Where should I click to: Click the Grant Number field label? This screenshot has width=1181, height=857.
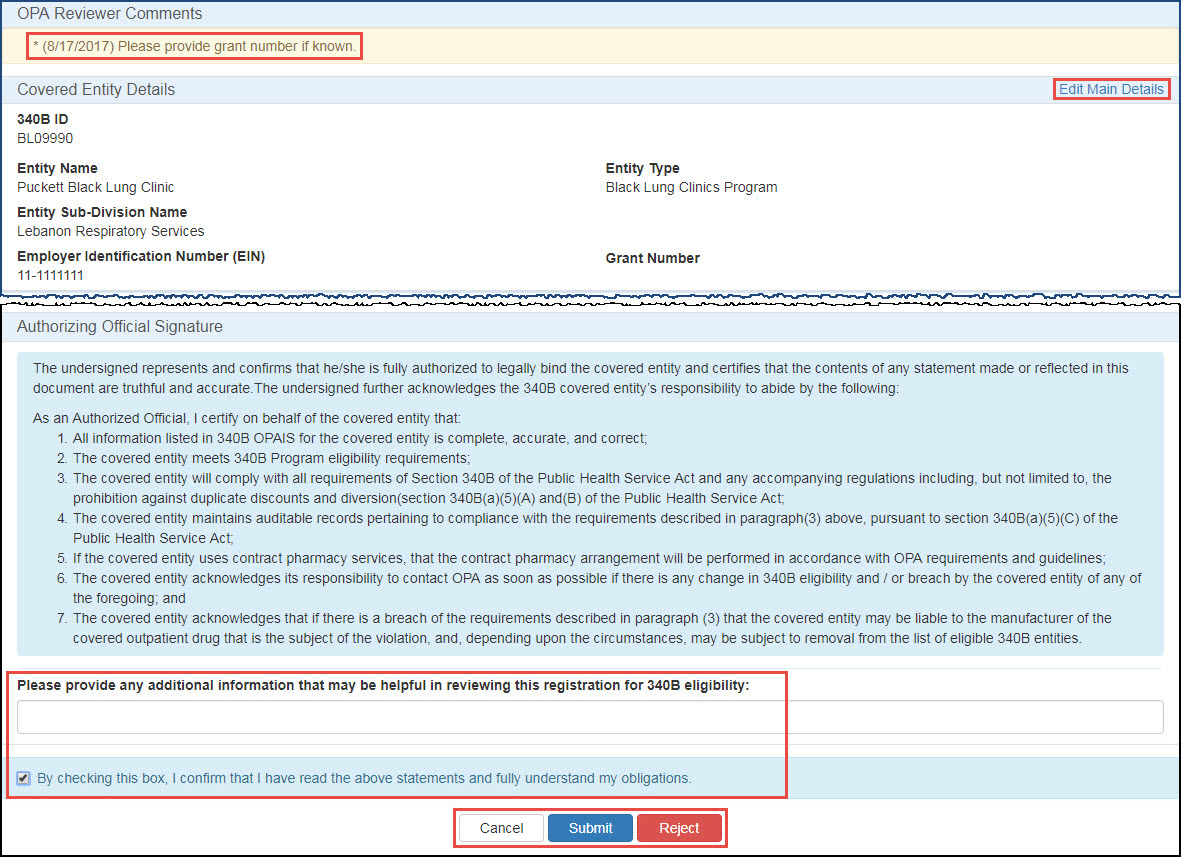click(x=652, y=258)
